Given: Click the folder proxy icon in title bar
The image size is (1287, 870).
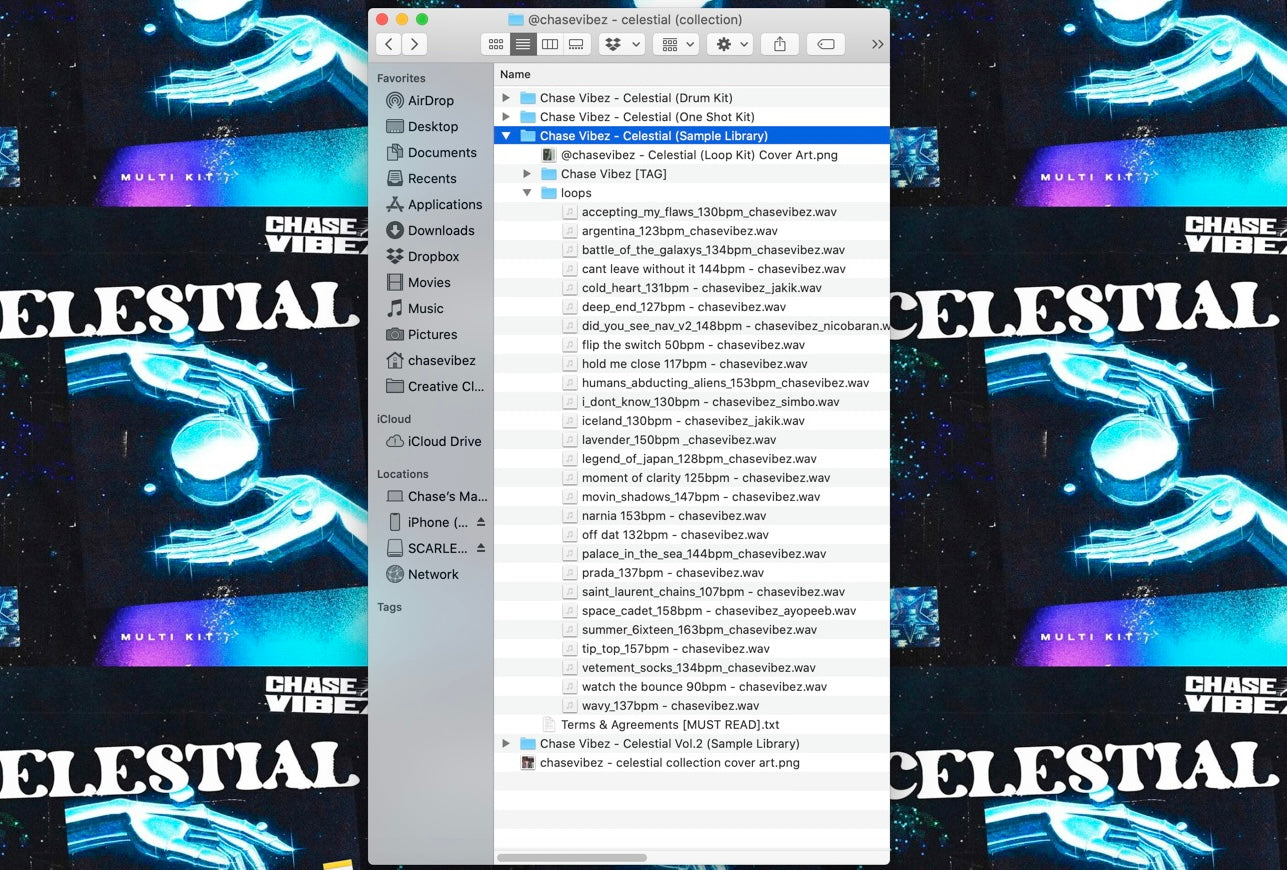Looking at the screenshot, I should click(x=516, y=20).
